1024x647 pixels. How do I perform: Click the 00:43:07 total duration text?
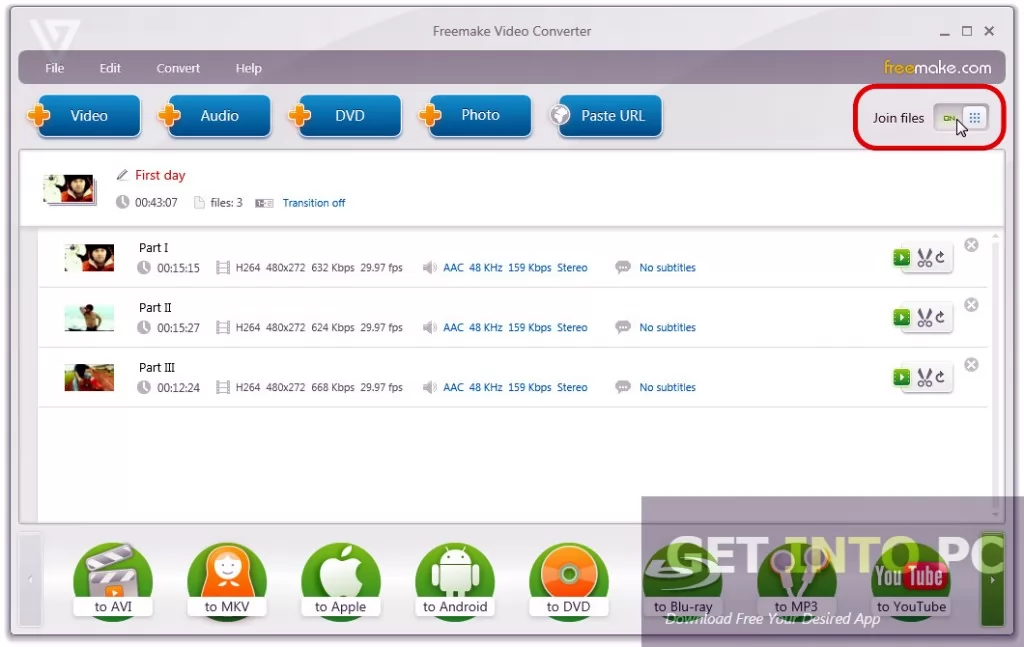[x=156, y=203]
